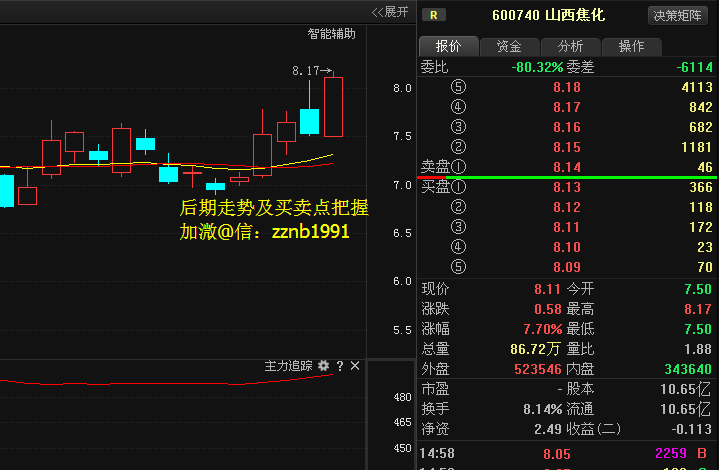
Task: Open settings gear for 主力追踪 indicator
Action: (323, 366)
